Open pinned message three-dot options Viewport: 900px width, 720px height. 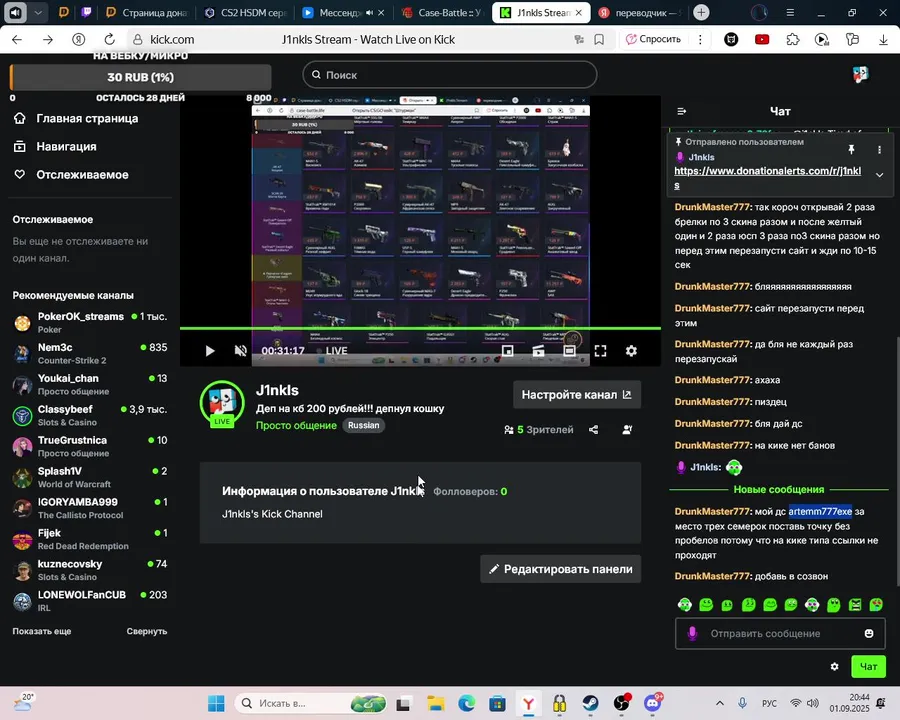pos(879,149)
